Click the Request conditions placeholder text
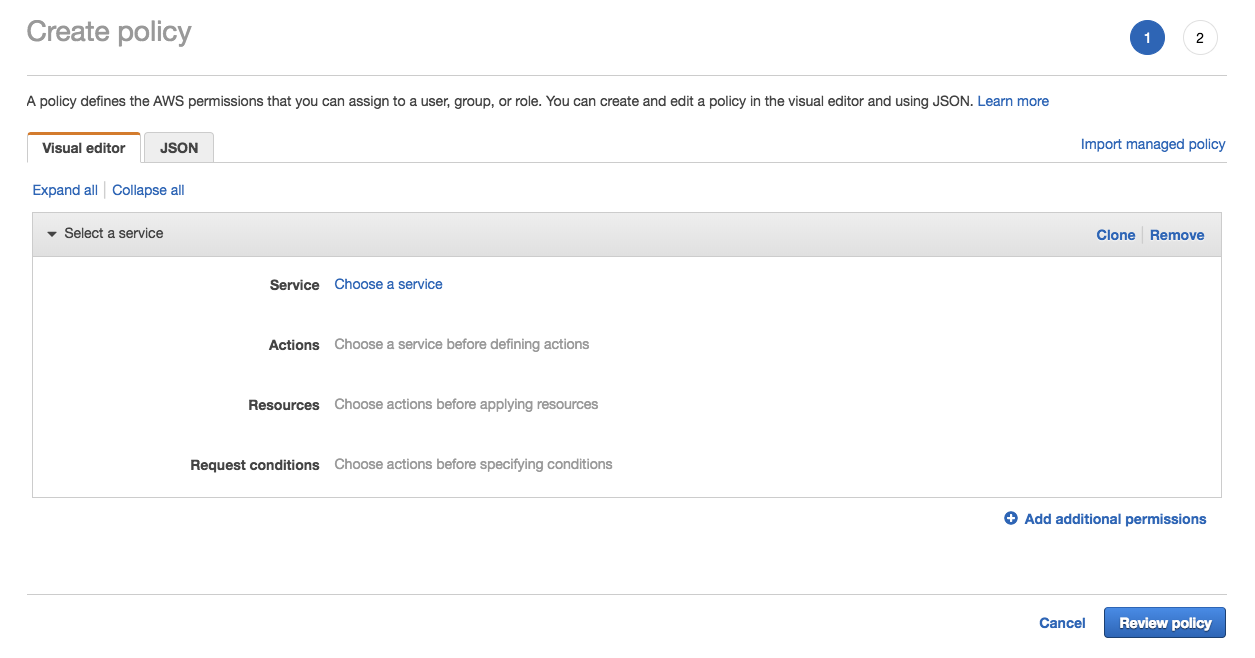The height and width of the screenshot is (658, 1255). pyautogui.click(x=473, y=464)
